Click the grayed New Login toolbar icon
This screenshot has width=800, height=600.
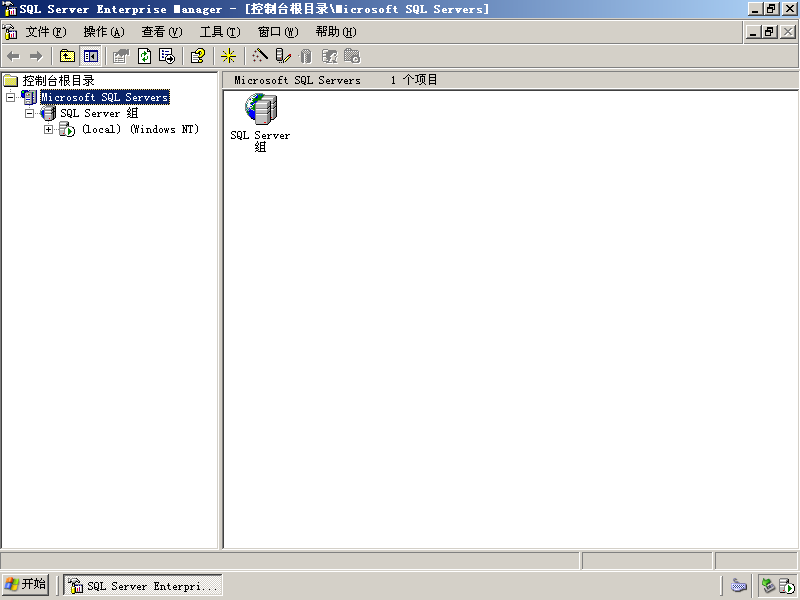click(x=329, y=56)
